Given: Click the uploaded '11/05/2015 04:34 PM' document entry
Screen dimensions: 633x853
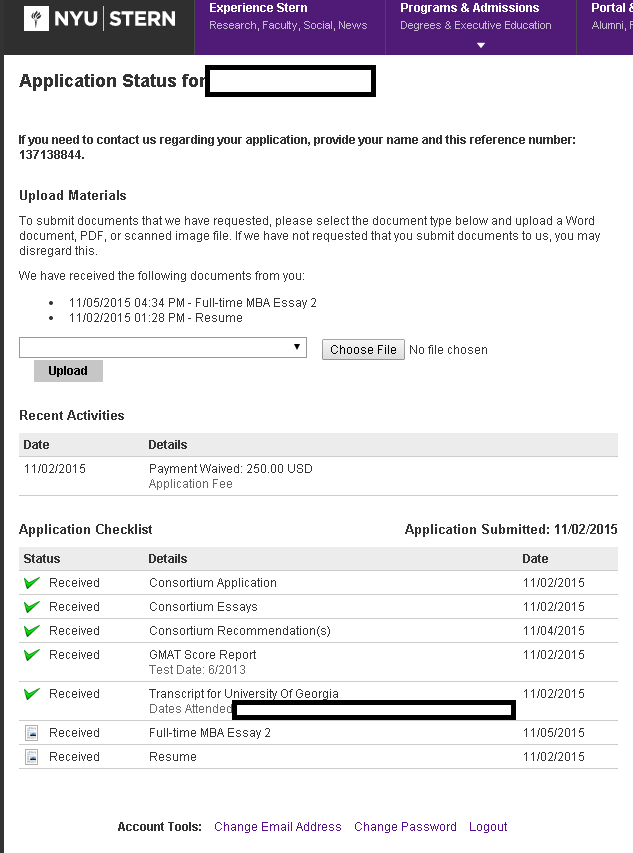Looking at the screenshot, I should [193, 303].
